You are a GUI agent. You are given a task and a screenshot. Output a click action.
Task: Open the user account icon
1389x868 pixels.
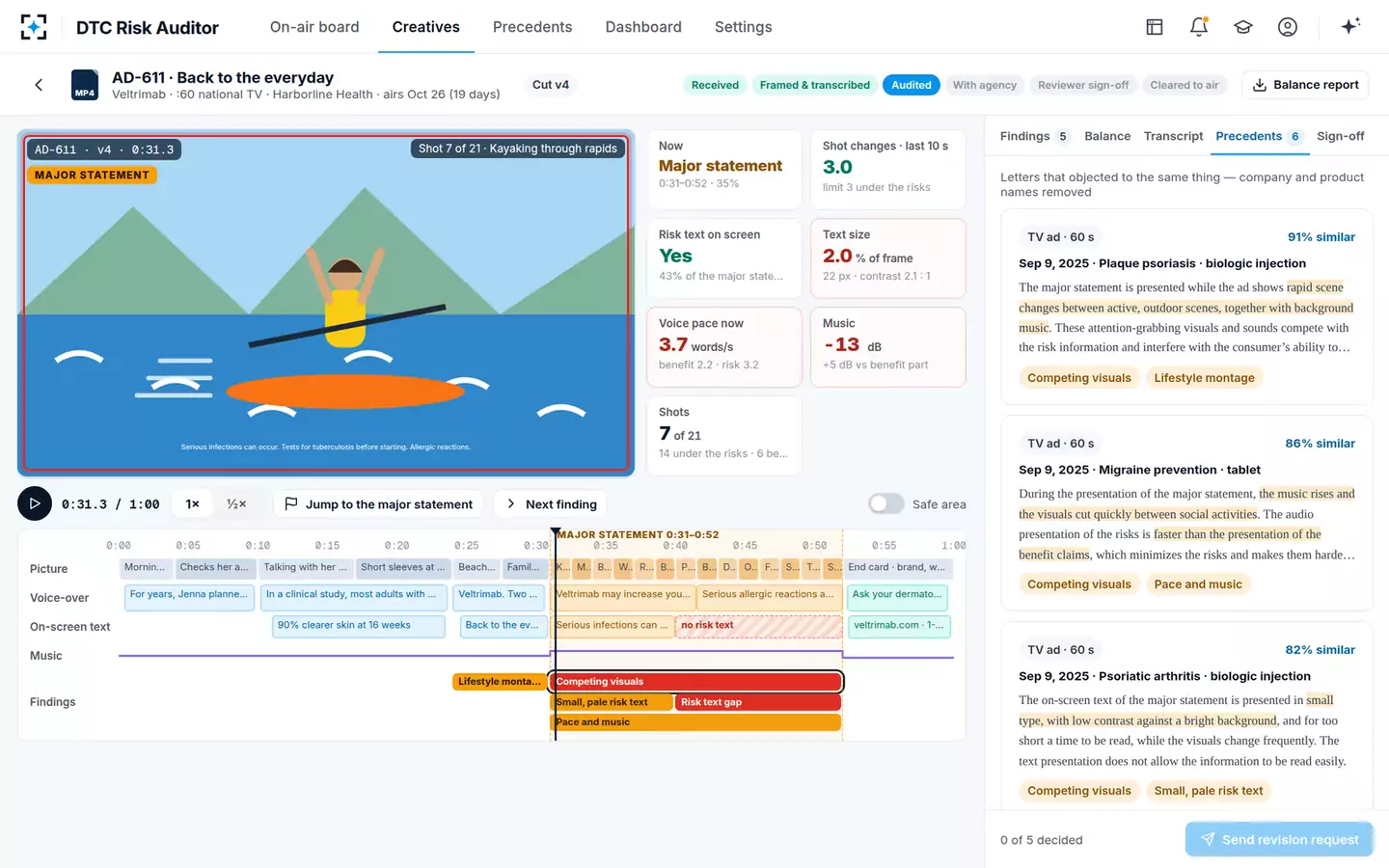1288,27
